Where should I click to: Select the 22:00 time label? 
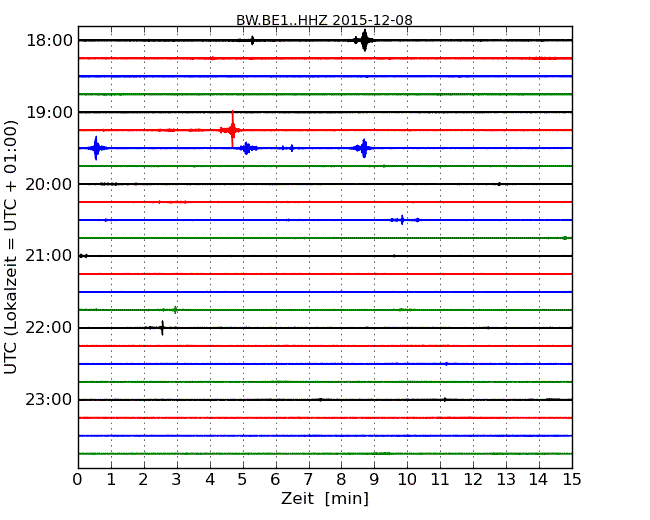(49, 328)
